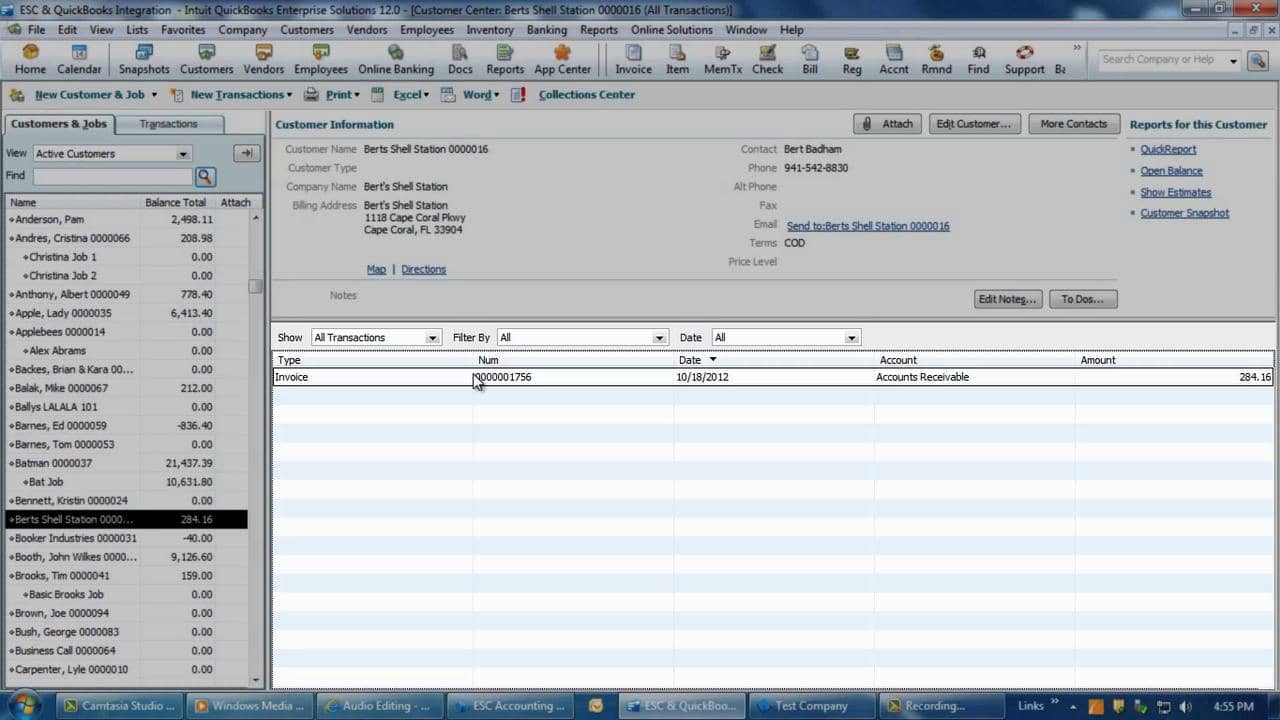Viewport: 1280px width, 720px height.
Task: Open the Vendors toolbar icon
Action: point(264,59)
